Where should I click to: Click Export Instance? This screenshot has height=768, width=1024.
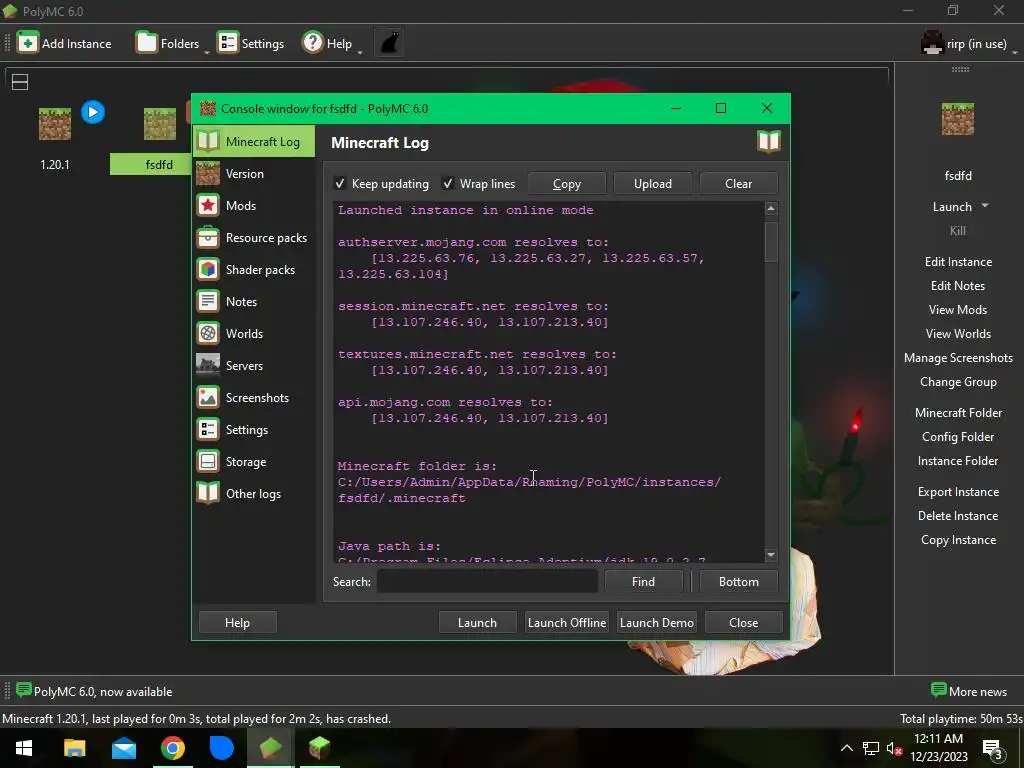click(x=958, y=492)
